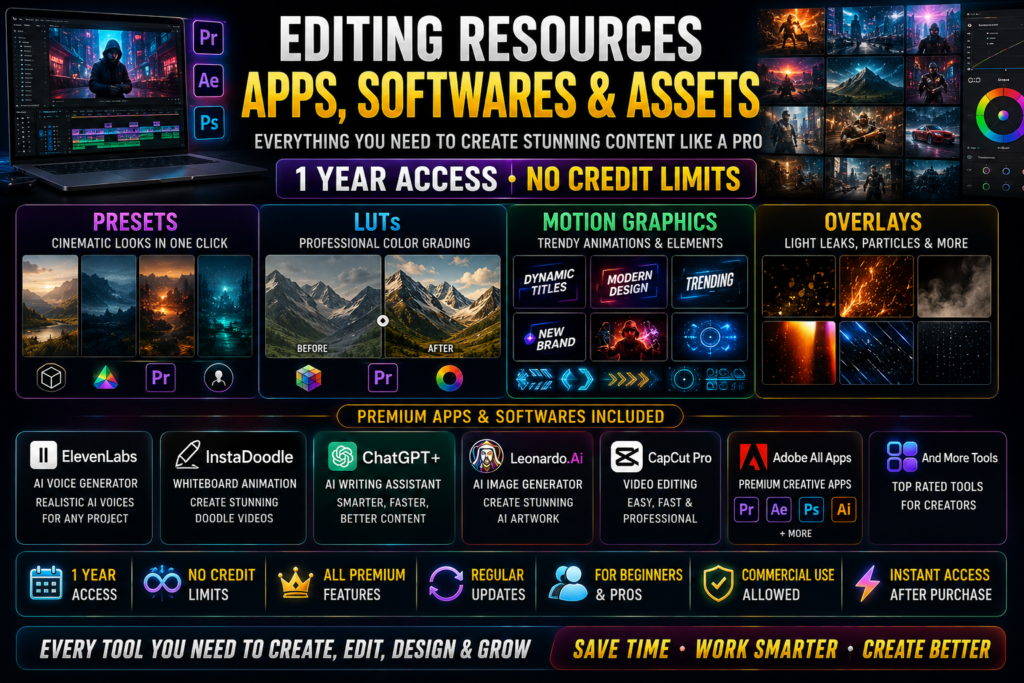This screenshot has height=683, width=1024.
Task: Click the "CREATE BETTER" footer text
Action: tap(927, 649)
